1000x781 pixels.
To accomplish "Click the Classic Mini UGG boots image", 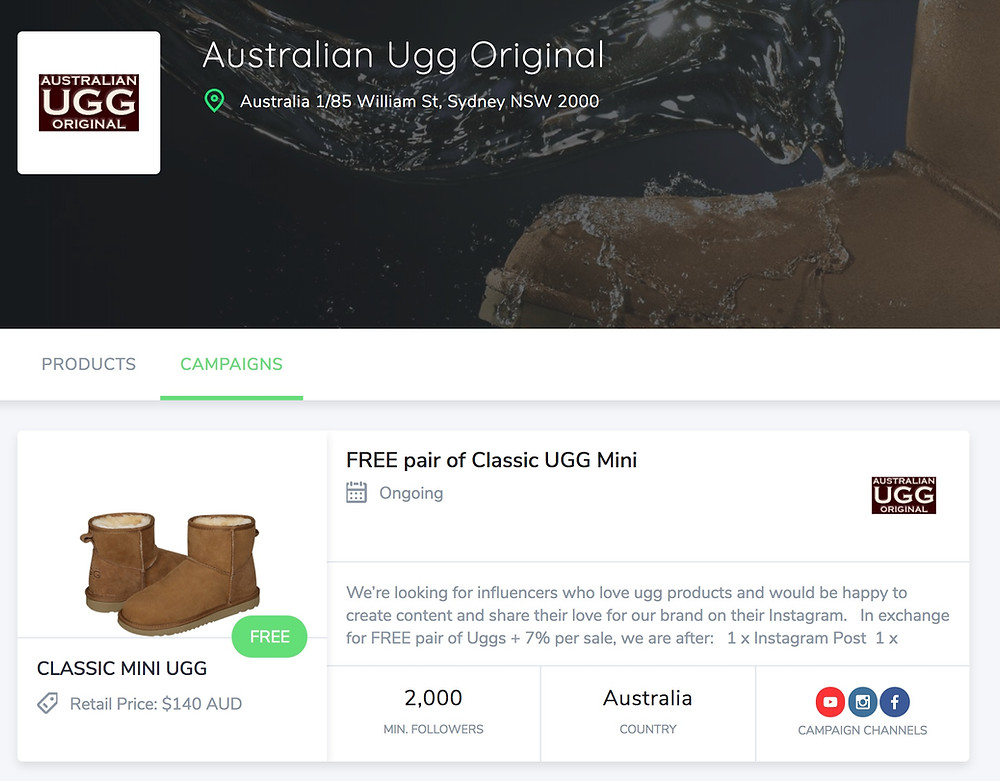I will click(x=170, y=573).
